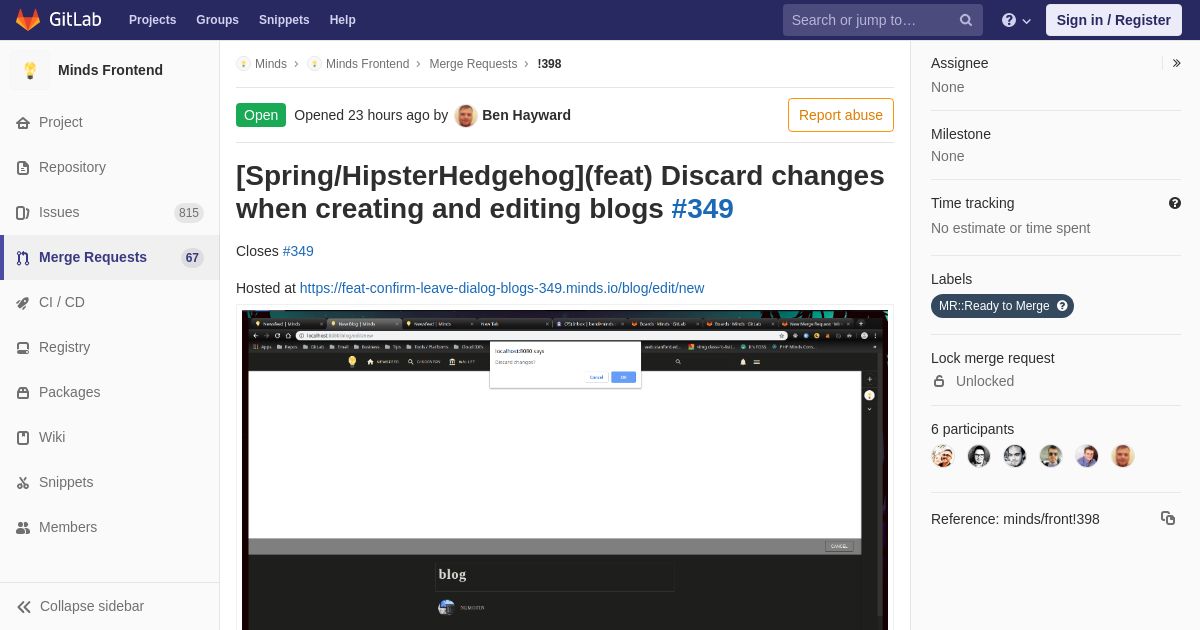Click the second participant avatar with glasses
This screenshot has width=1200, height=630.
(979, 456)
